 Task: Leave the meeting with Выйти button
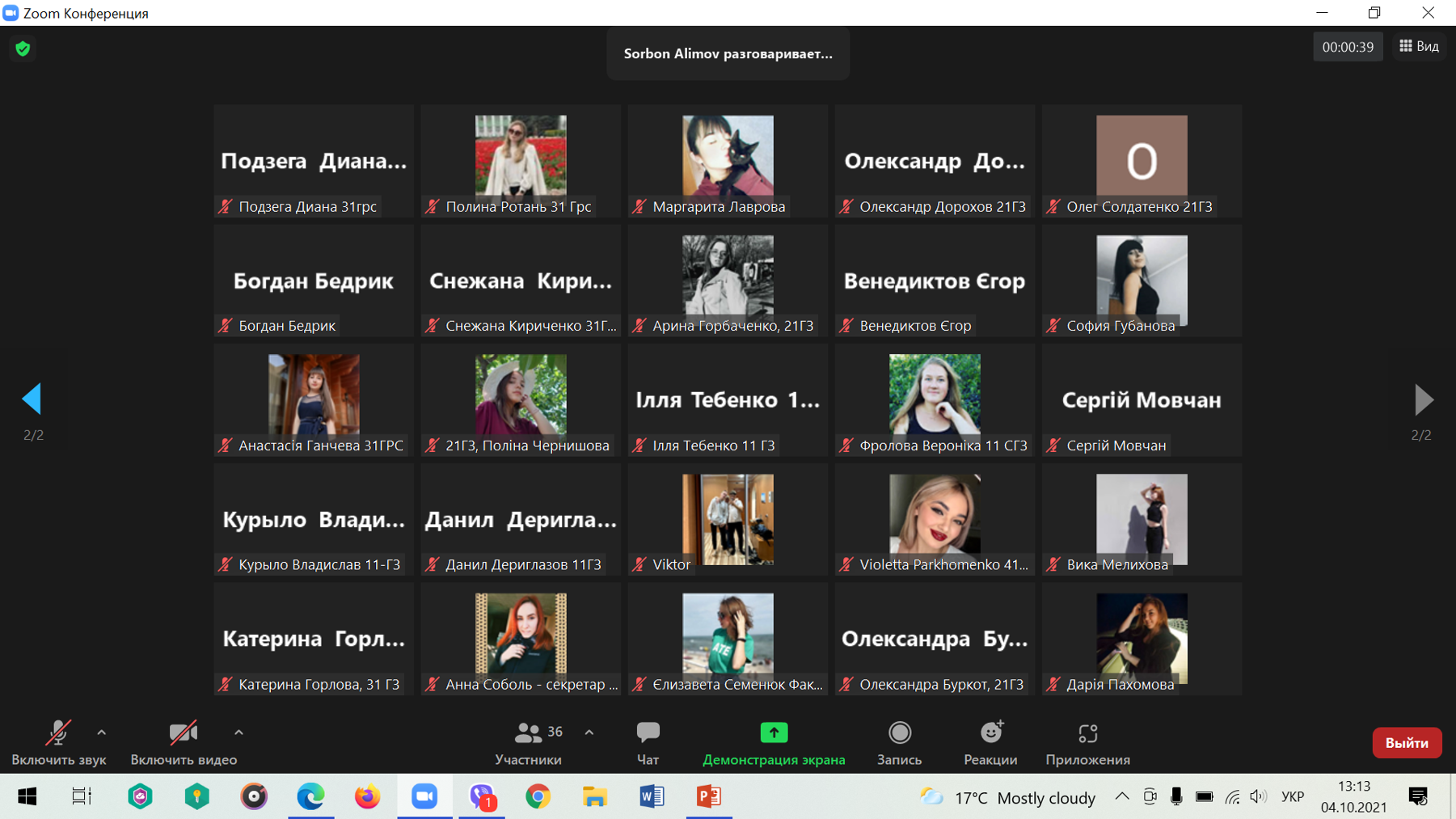tap(1406, 743)
